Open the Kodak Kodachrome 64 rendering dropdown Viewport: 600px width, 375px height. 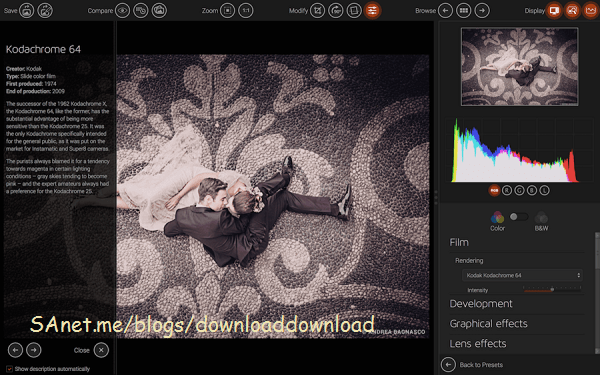(x=523, y=275)
